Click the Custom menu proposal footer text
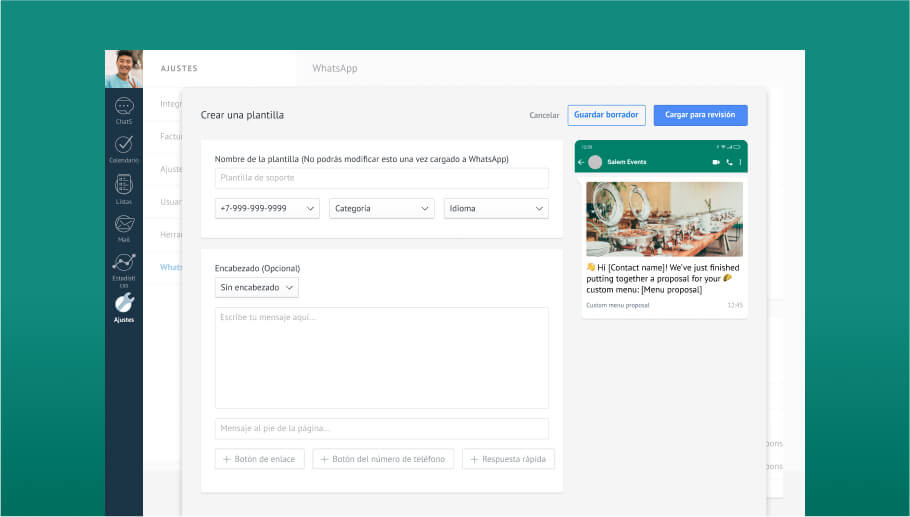This screenshot has height=517, width=910. point(618,305)
